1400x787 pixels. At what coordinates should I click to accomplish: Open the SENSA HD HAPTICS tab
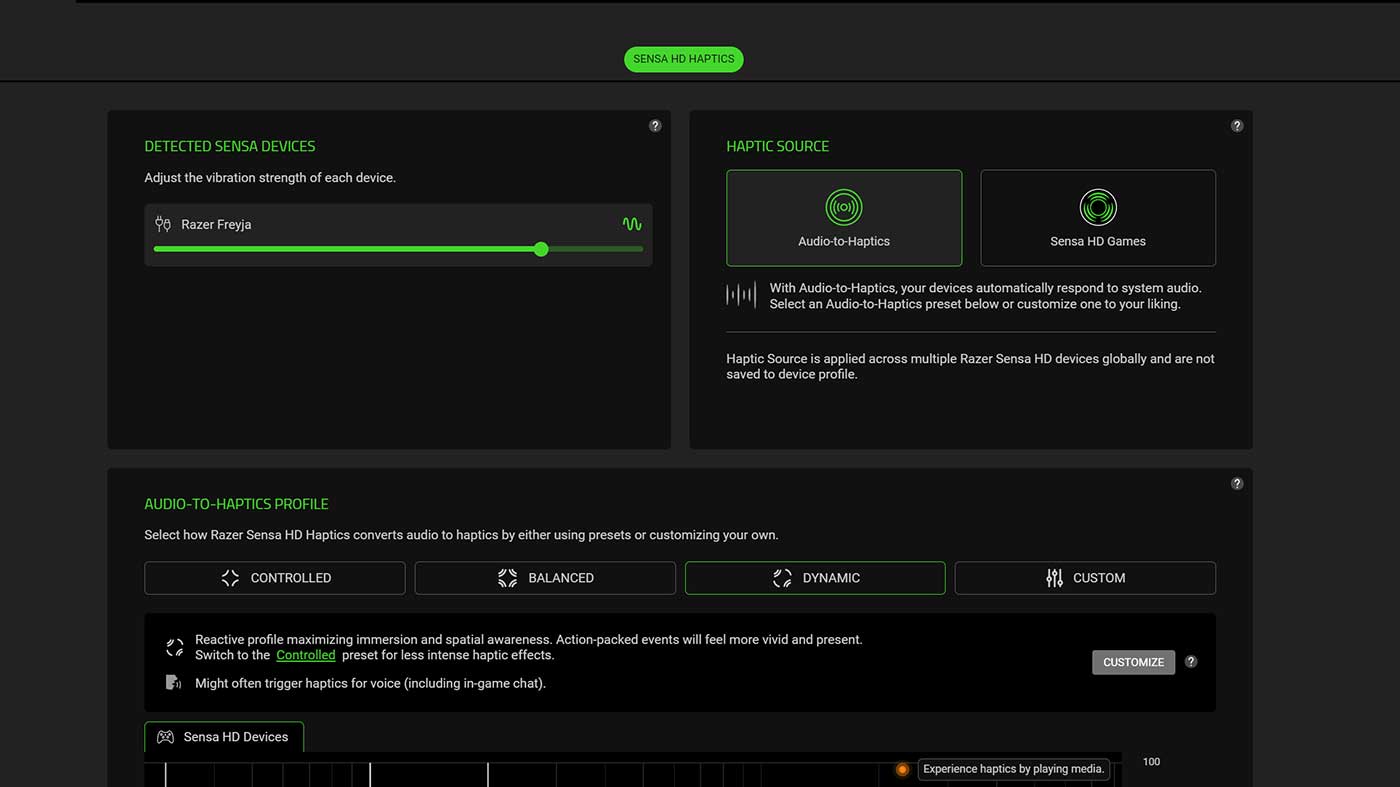click(683, 59)
